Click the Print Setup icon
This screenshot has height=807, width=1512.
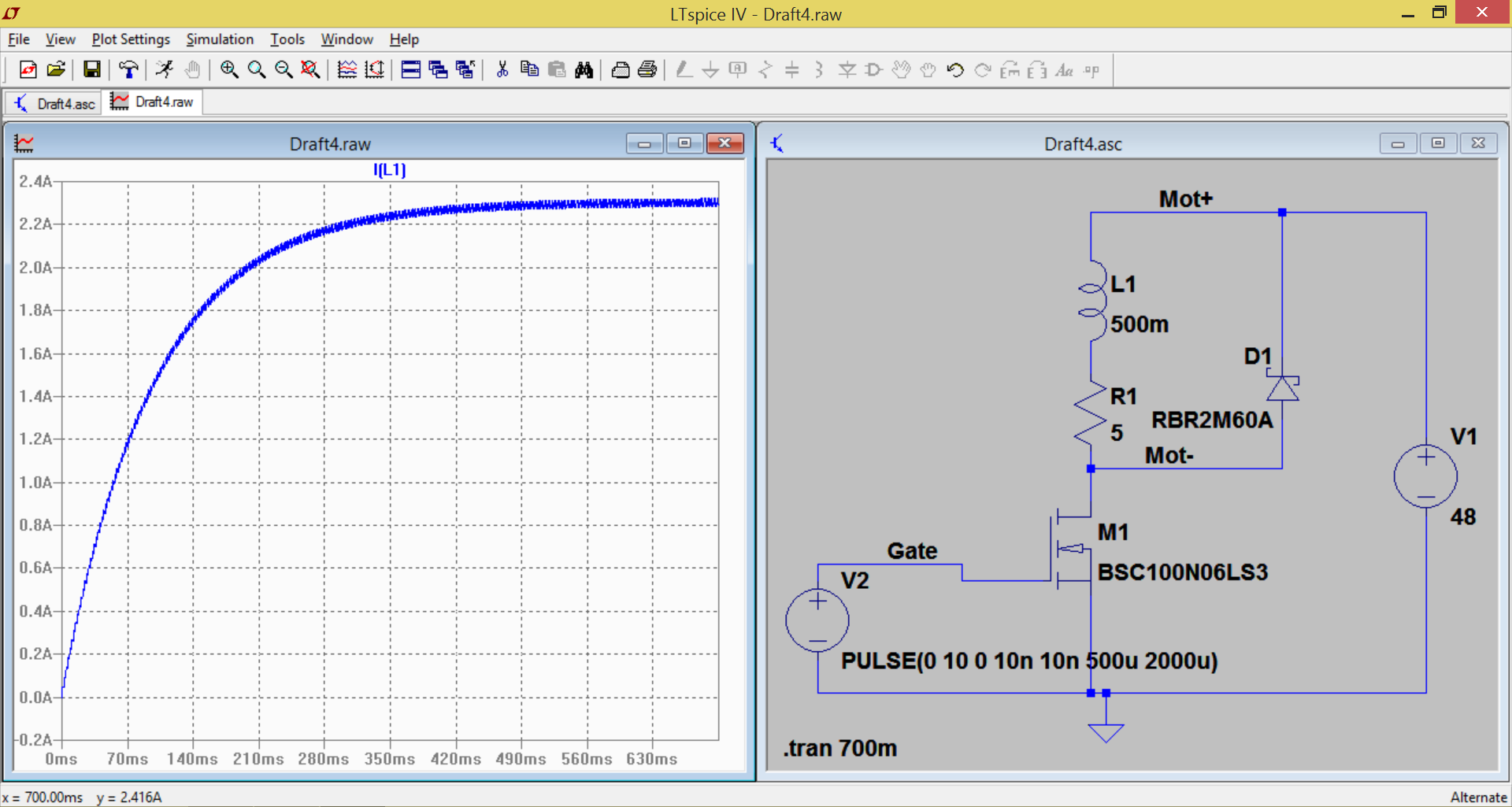pyautogui.click(x=621, y=70)
